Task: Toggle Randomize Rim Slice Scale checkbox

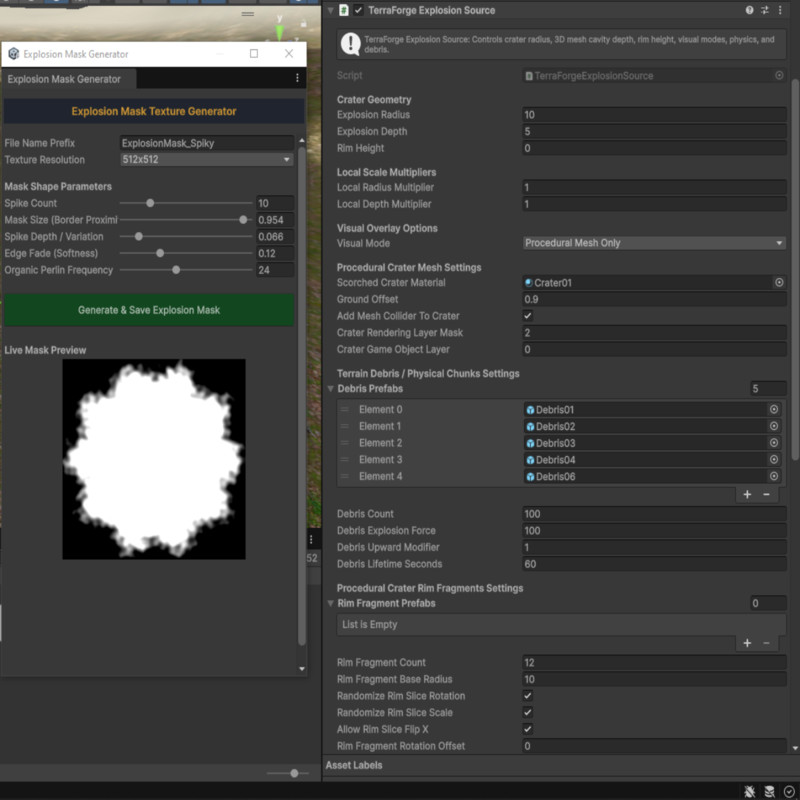Action: point(528,713)
